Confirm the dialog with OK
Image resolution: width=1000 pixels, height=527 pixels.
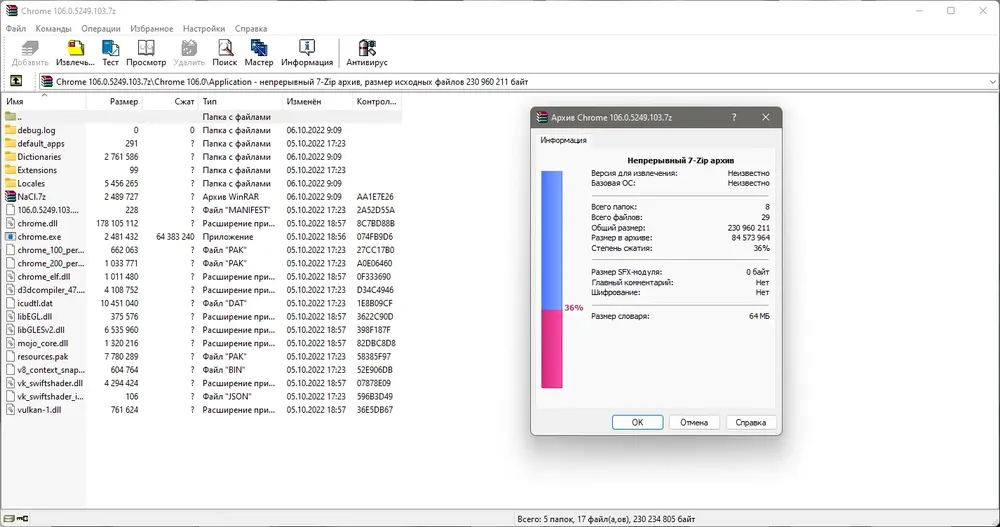[x=637, y=422]
